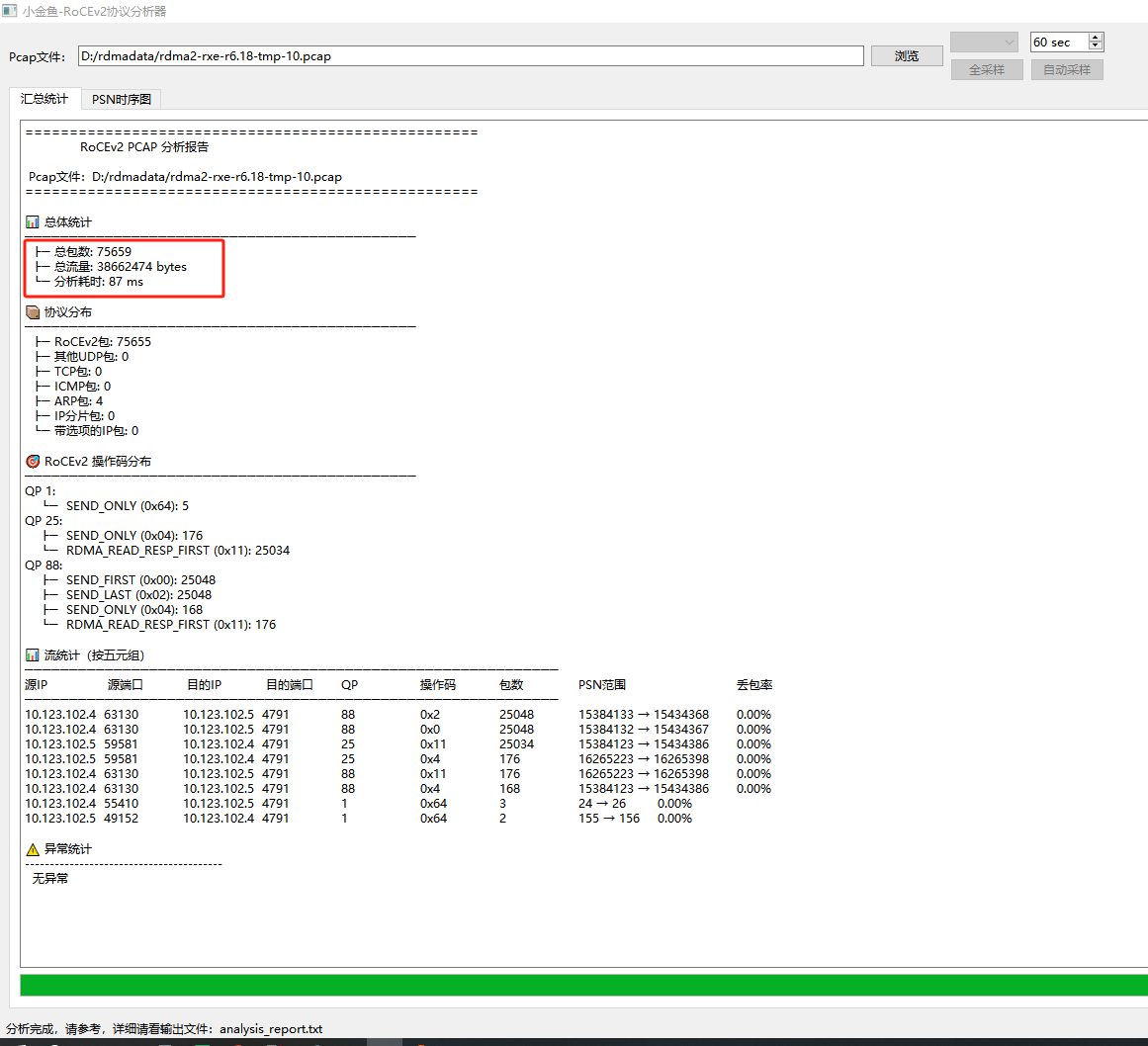This screenshot has width=1148, height=1046.
Task: Click the green analysis progress bar
Action: (x=583, y=985)
